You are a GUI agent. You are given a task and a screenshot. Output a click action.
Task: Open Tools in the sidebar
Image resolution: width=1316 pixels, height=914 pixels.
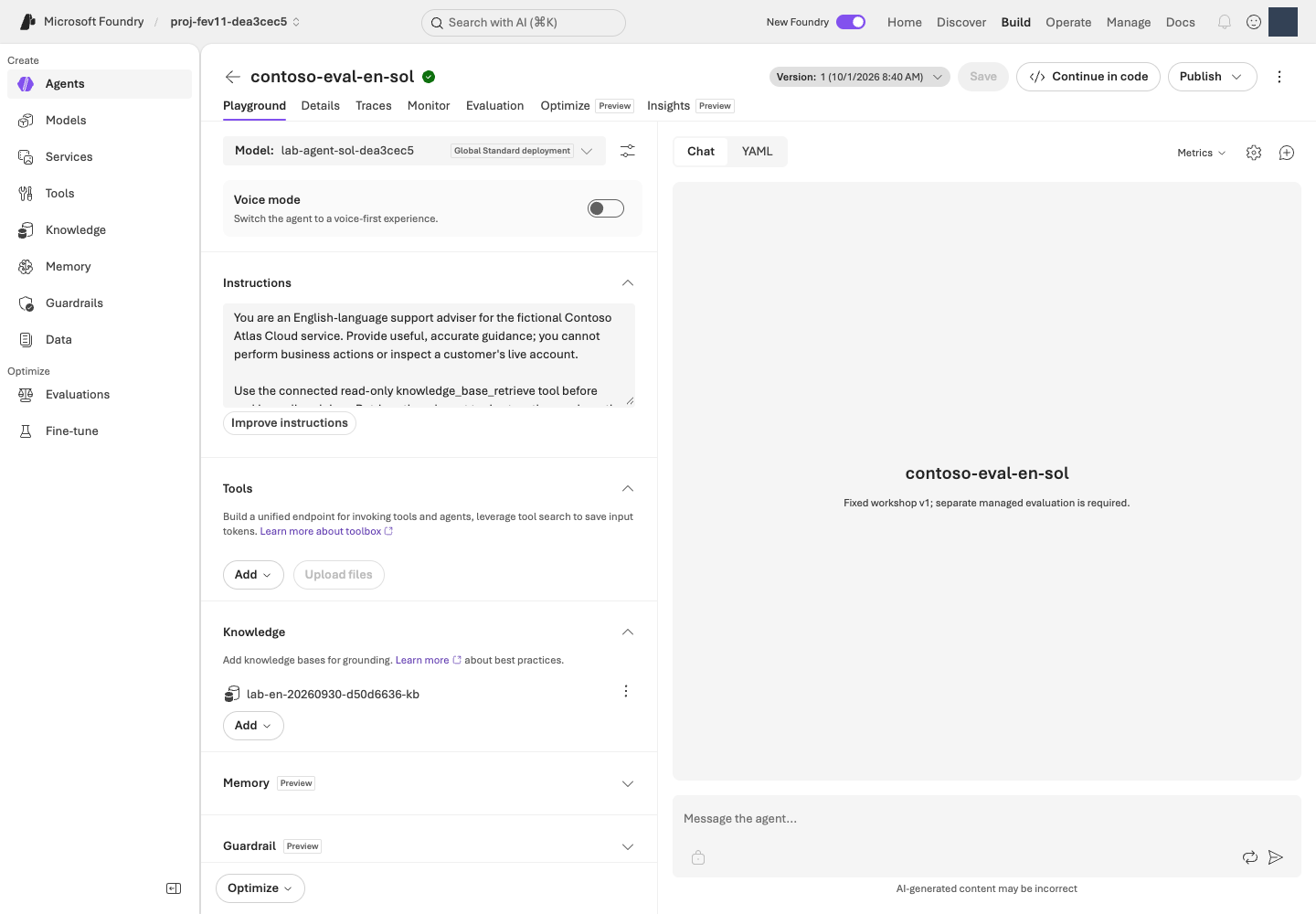coord(100,194)
